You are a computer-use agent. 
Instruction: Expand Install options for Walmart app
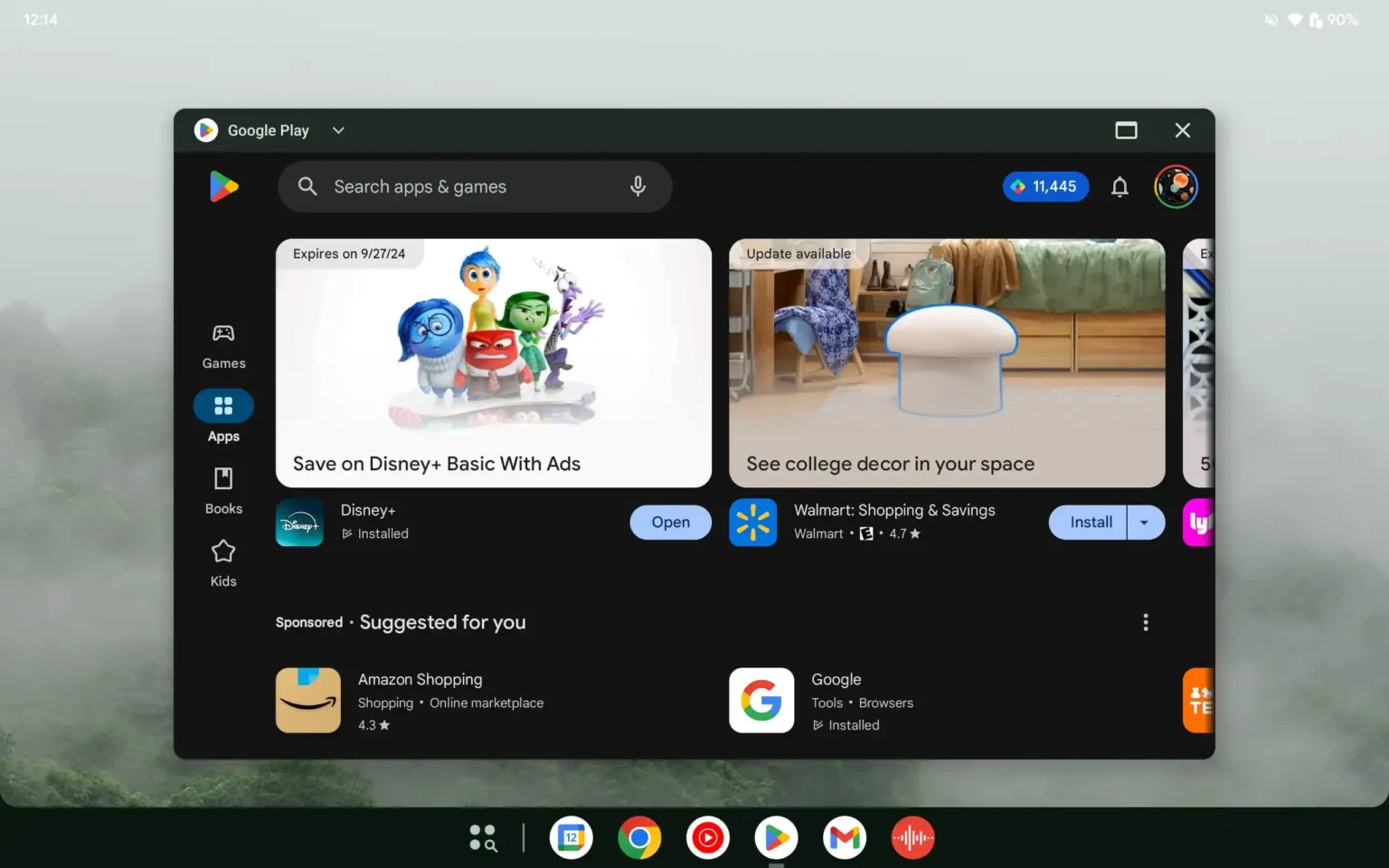coord(1145,522)
